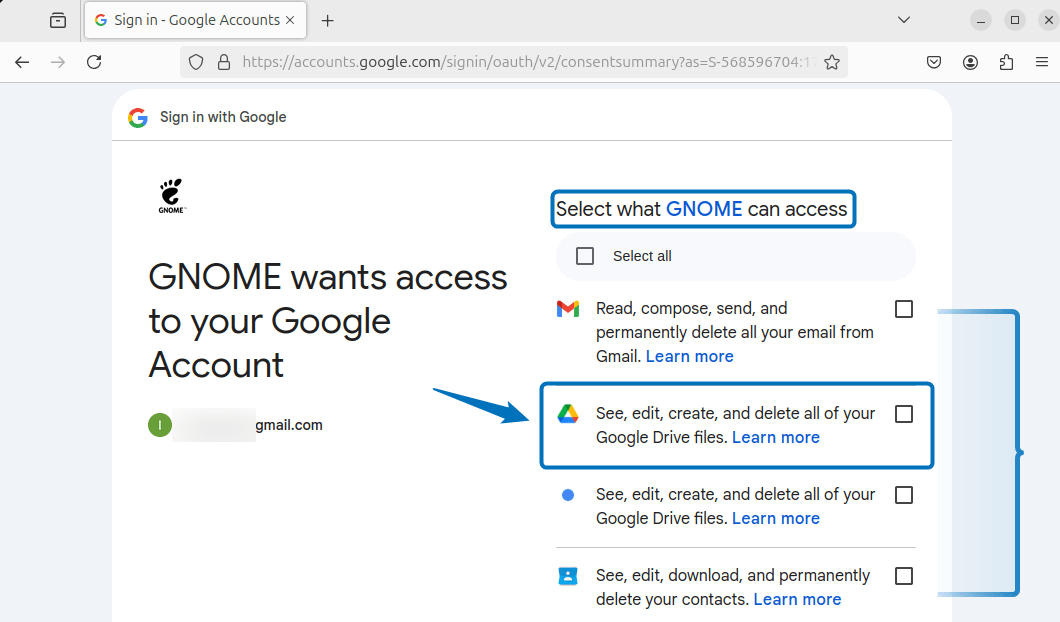Click the Save to Pocket icon
1060x622 pixels.
click(x=934, y=61)
